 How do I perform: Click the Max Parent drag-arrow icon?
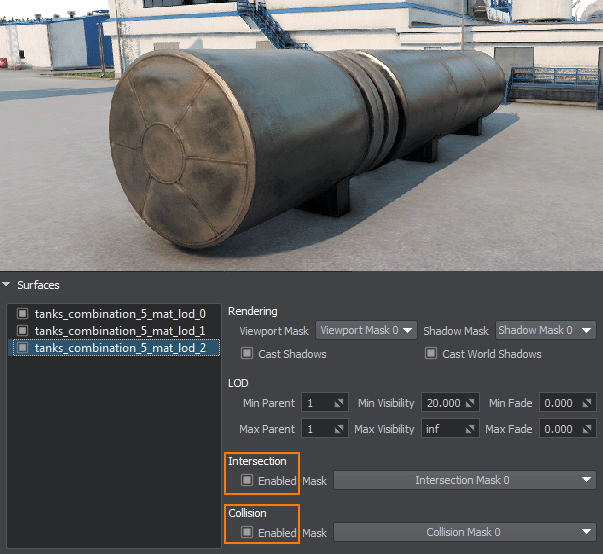coord(338,429)
